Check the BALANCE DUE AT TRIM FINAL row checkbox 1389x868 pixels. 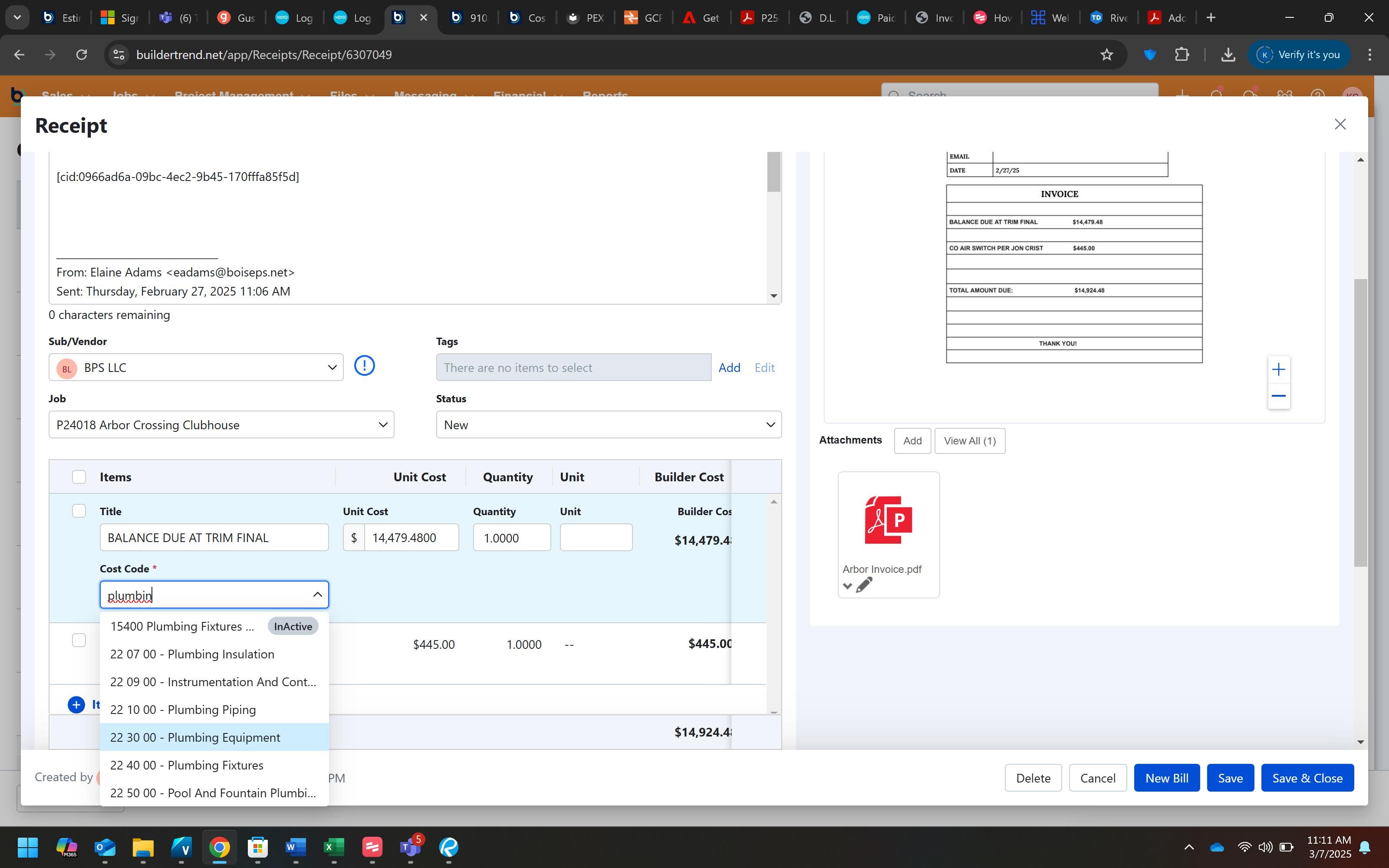click(x=79, y=511)
